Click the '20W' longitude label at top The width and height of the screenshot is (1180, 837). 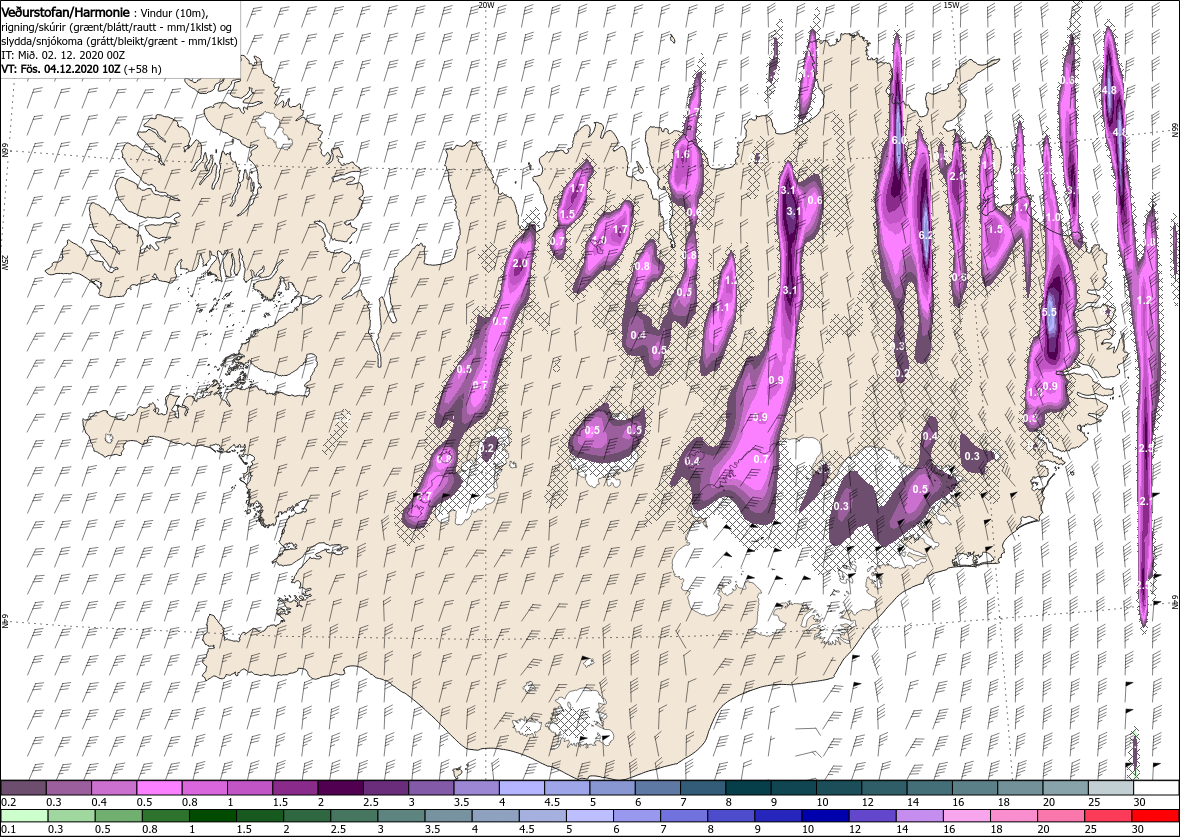coord(487,5)
